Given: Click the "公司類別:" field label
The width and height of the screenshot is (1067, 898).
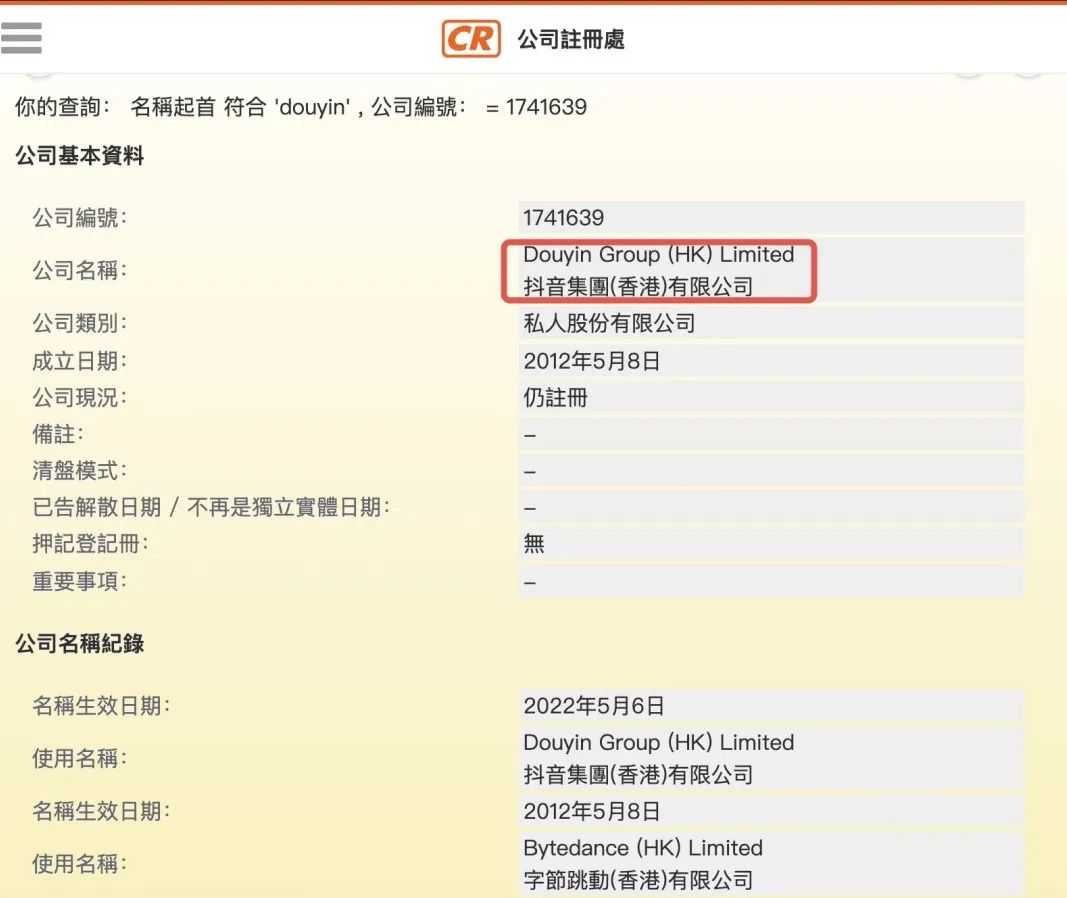Looking at the screenshot, I should click(x=80, y=322).
